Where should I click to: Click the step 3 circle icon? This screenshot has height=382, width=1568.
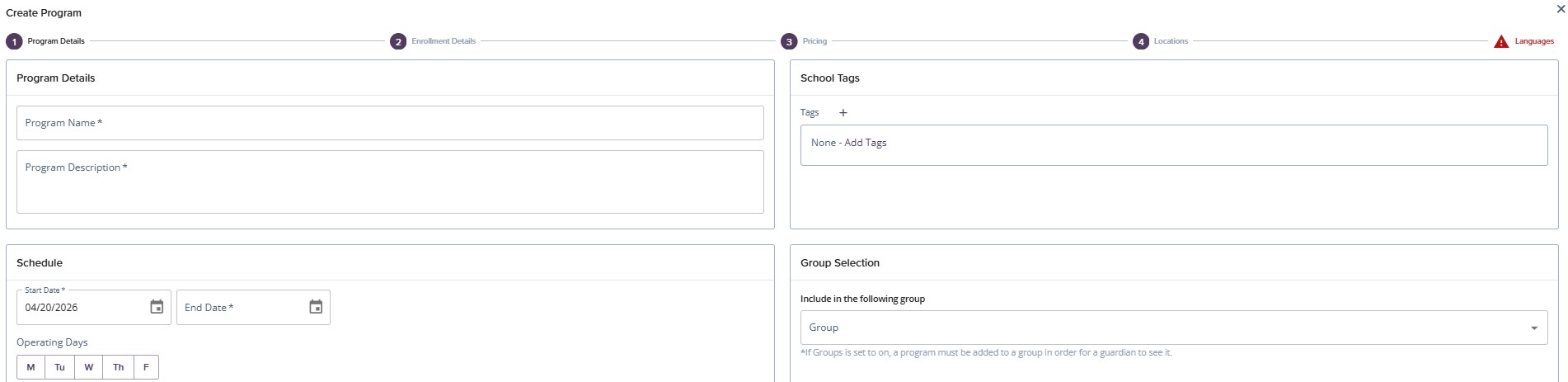pyautogui.click(x=789, y=41)
